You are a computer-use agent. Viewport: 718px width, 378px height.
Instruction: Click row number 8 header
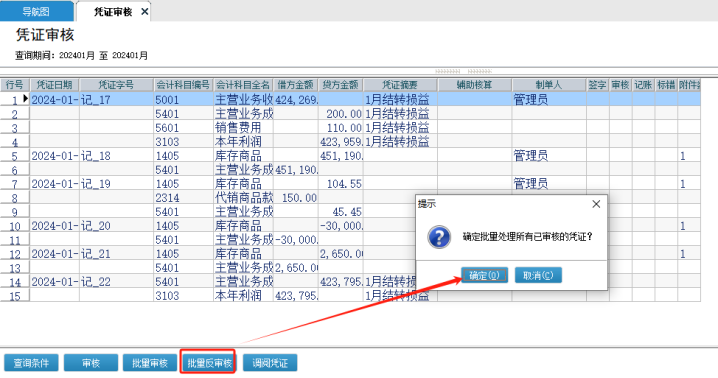(x=15, y=198)
